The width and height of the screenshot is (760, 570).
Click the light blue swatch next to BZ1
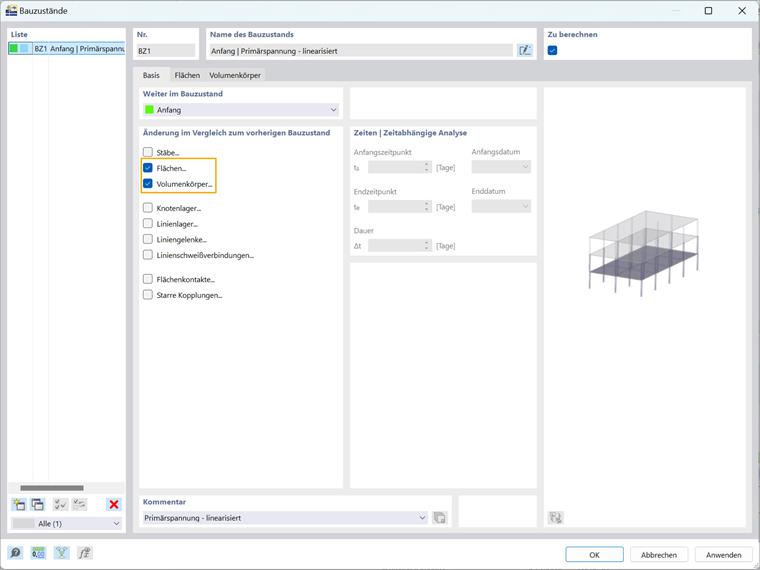24,48
